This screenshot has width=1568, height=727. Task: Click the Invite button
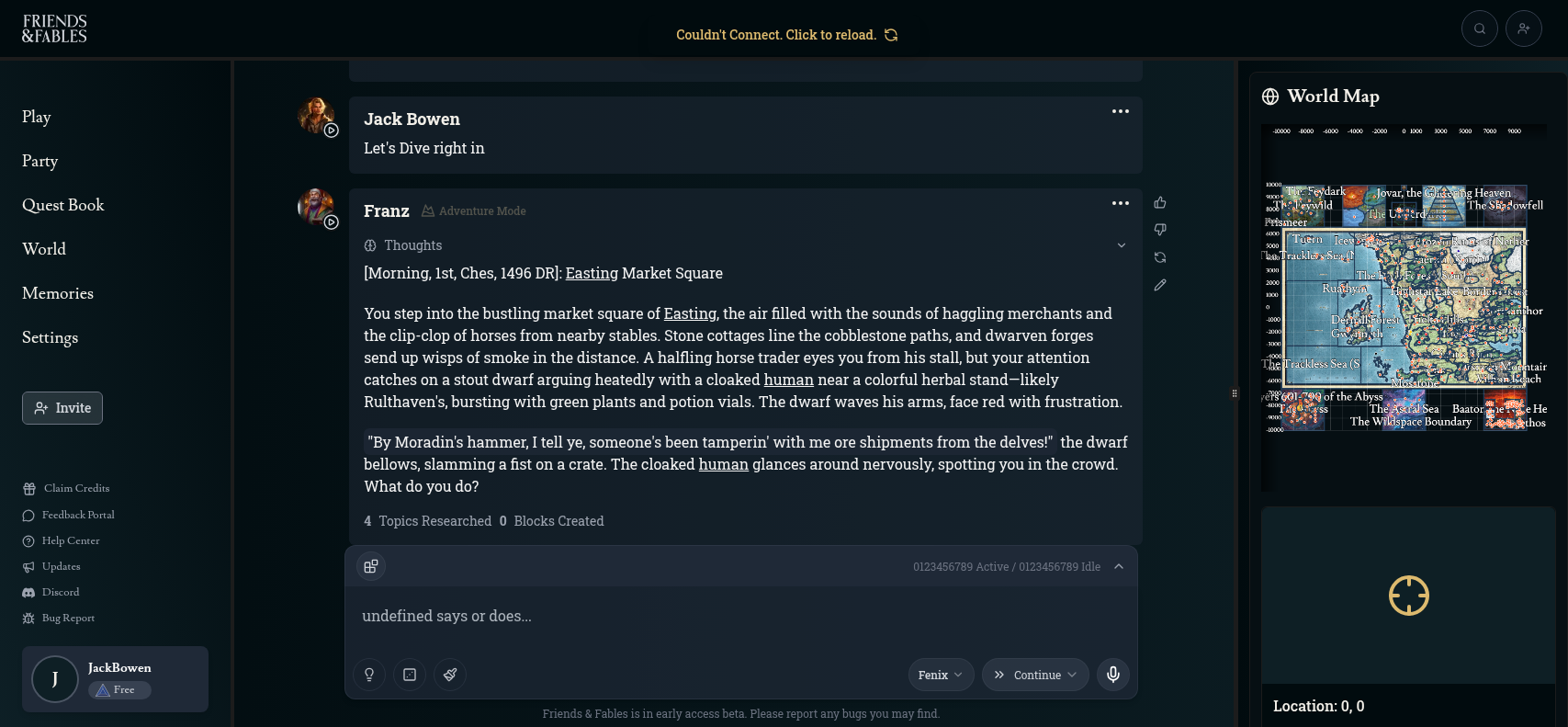(62, 408)
